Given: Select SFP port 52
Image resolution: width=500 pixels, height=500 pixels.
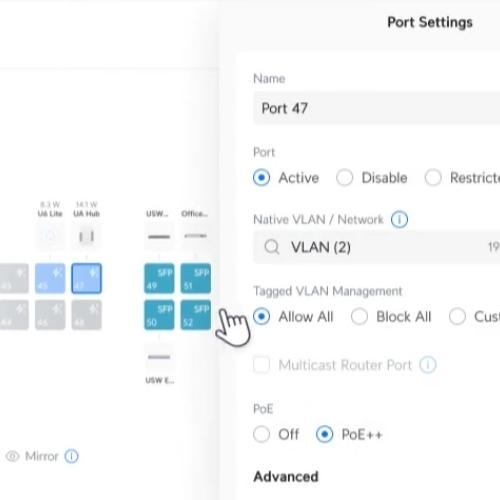Looking at the screenshot, I should click(x=196, y=315).
